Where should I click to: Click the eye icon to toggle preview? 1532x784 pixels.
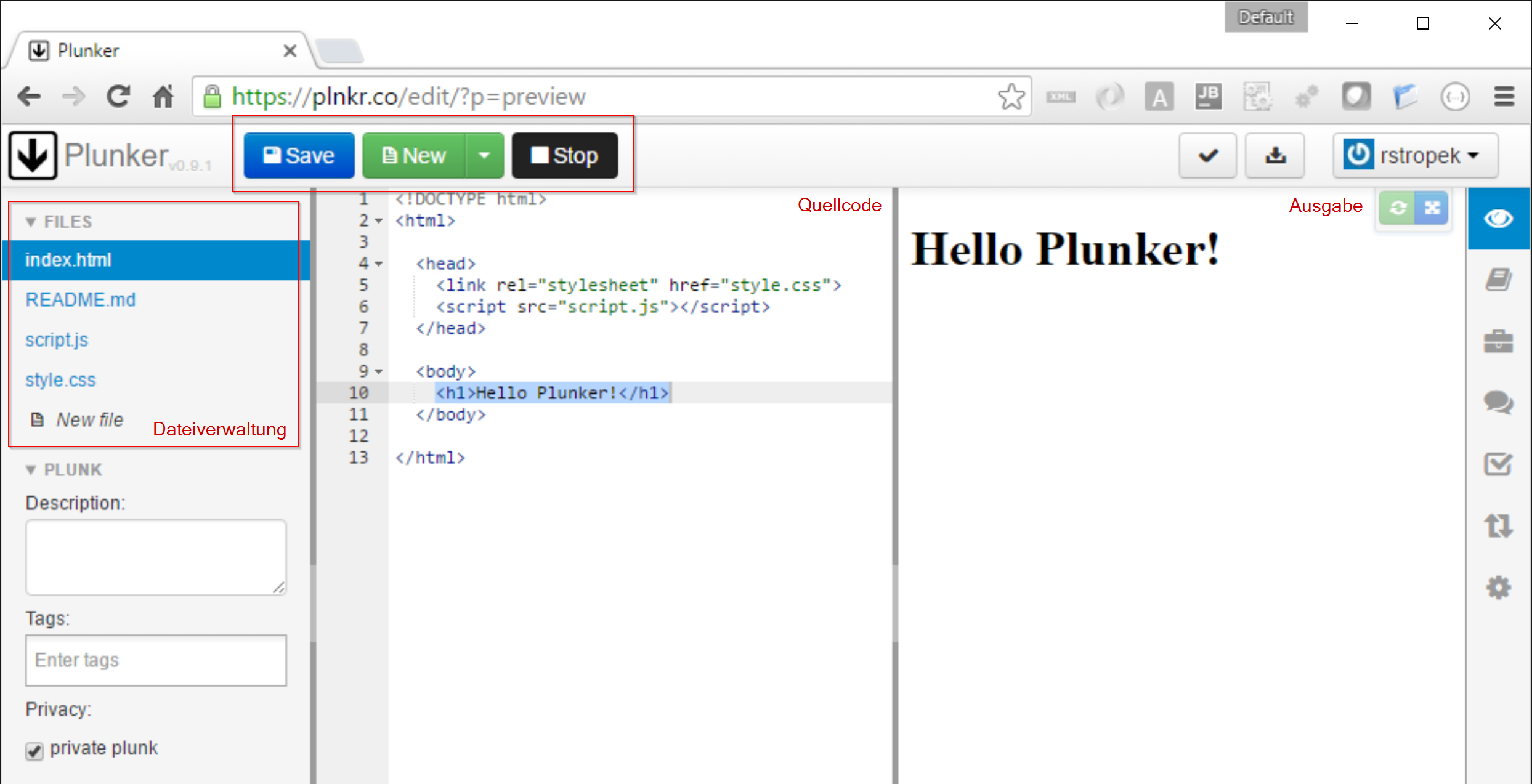click(1496, 219)
